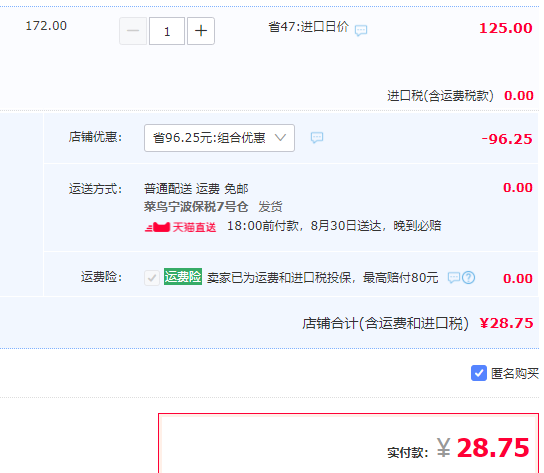
Task: Increase quantity with the plus button
Action: click(x=201, y=31)
